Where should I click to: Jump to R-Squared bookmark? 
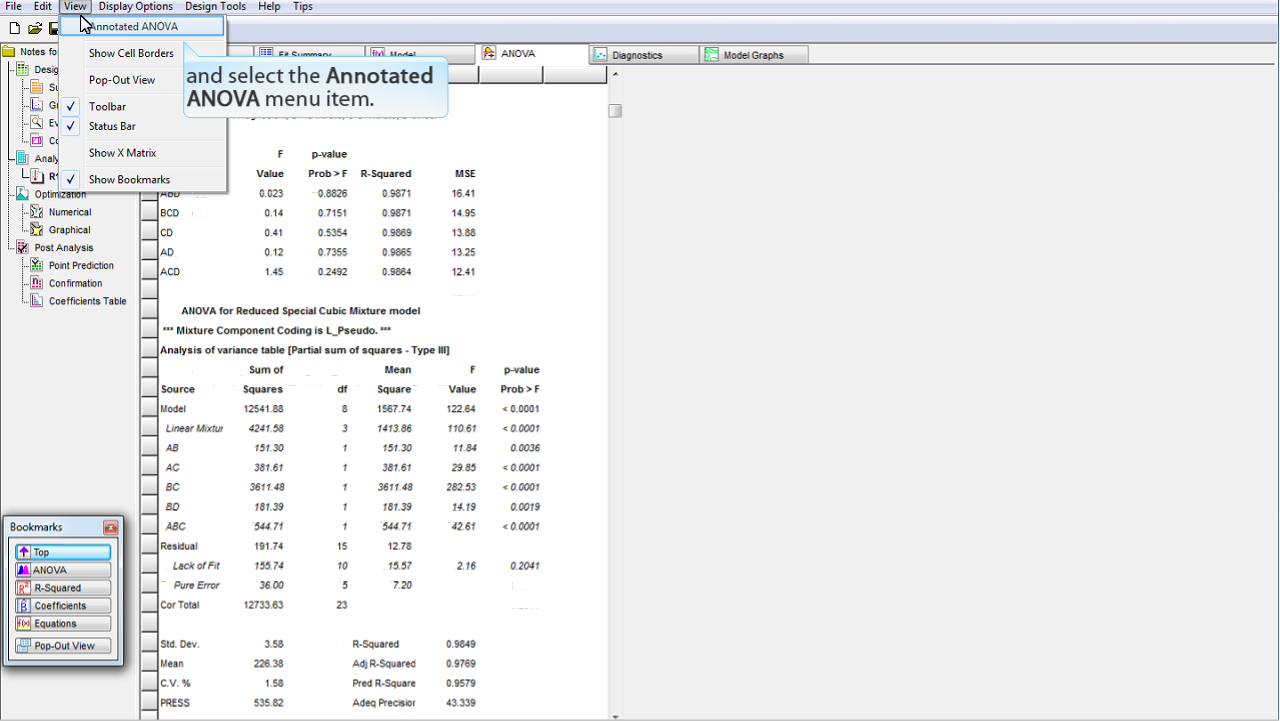(62, 588)
